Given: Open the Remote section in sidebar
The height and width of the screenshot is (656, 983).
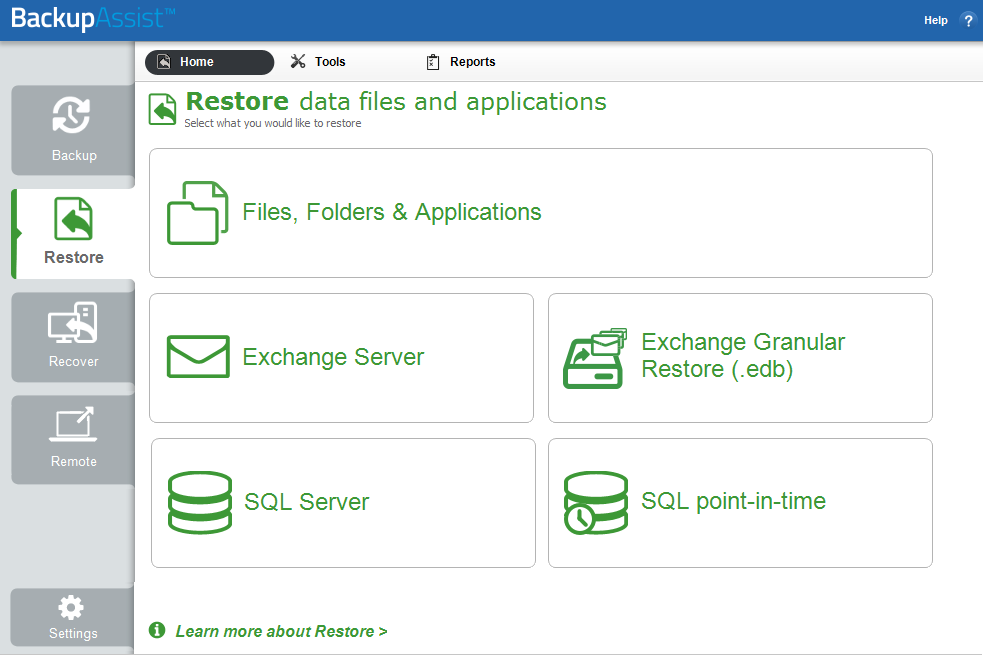Looking at the screenshot, I should click(73, 440).
